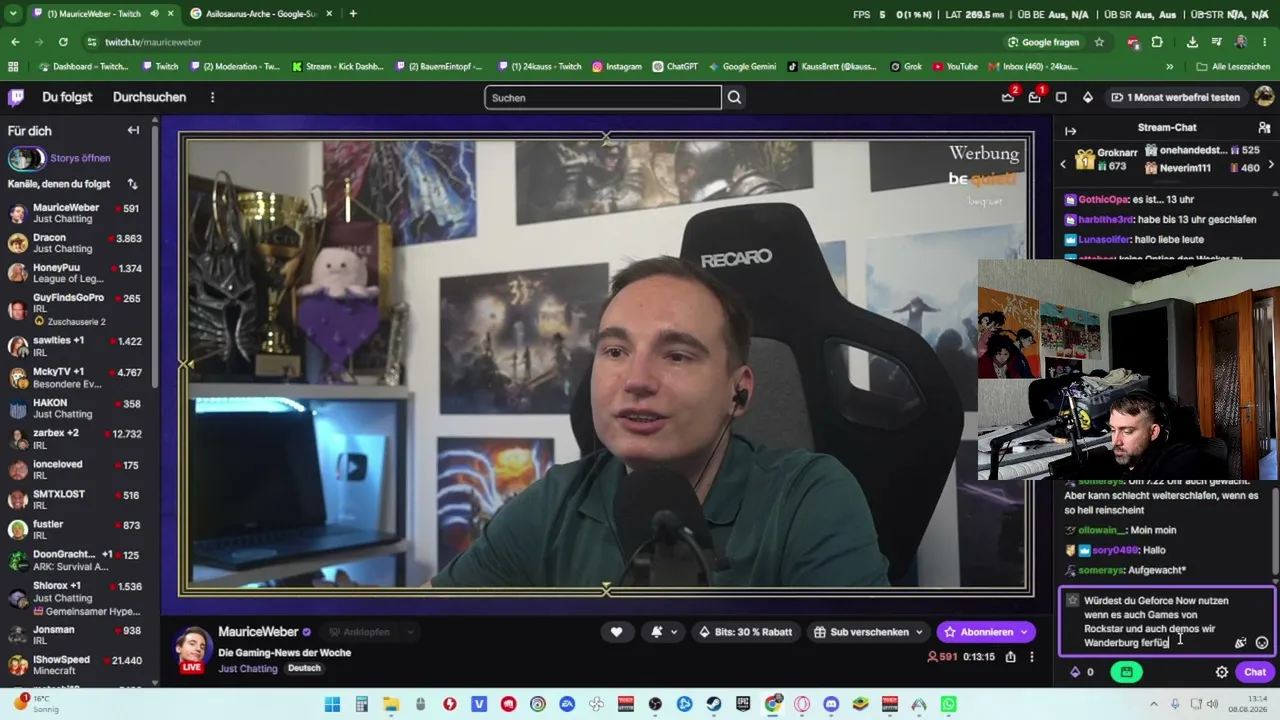1280x720 pixels.
Task: Open the ChatGPT bookmark
Action: point(675,67)
